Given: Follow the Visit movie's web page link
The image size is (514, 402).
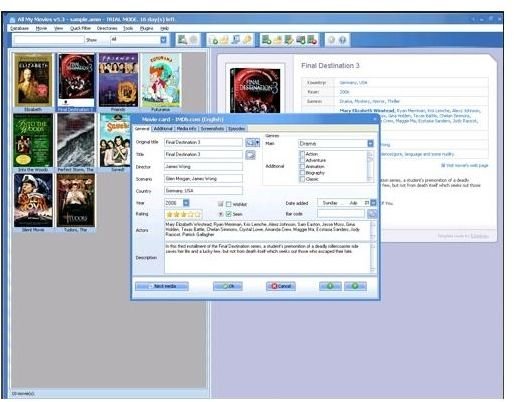Looking at the screenshot, I should (x=464, y=165).
